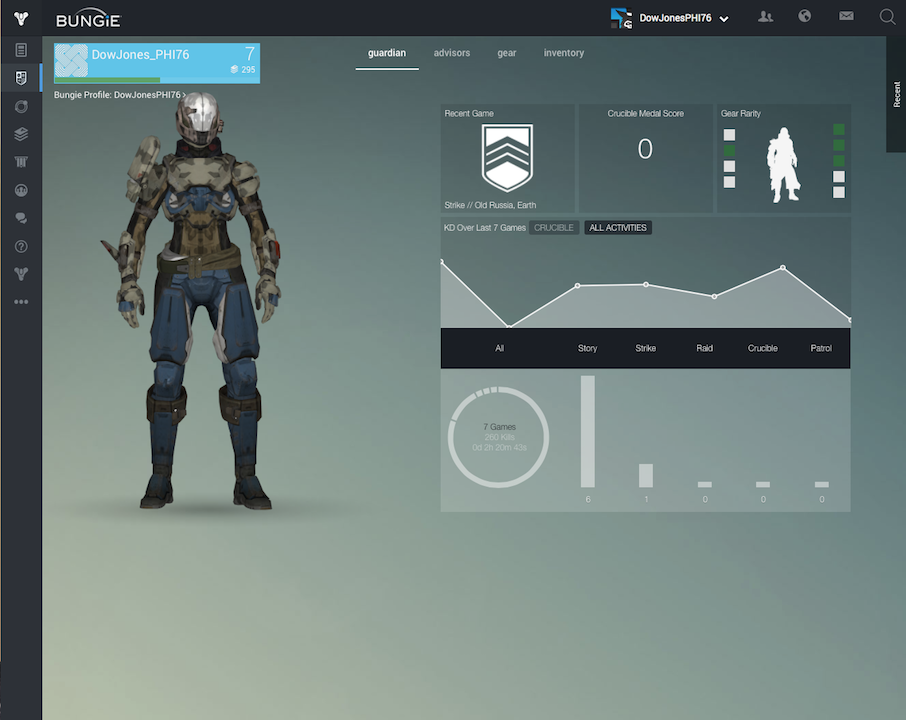Screen dimensions: 906x720
Task: Open the community group icon in the sidebar
Action: click(x=21, y=190)
